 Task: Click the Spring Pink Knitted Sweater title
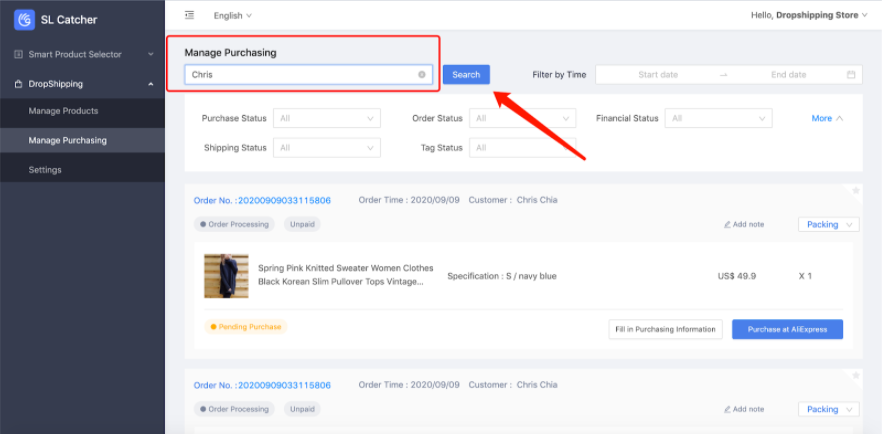pyautogui.click(x=345, y=275)
